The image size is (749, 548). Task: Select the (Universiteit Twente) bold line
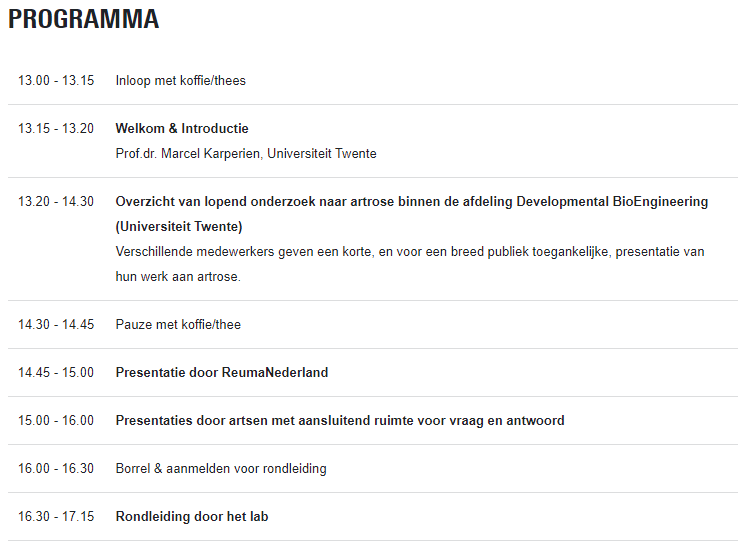click(x=179, y=226)
